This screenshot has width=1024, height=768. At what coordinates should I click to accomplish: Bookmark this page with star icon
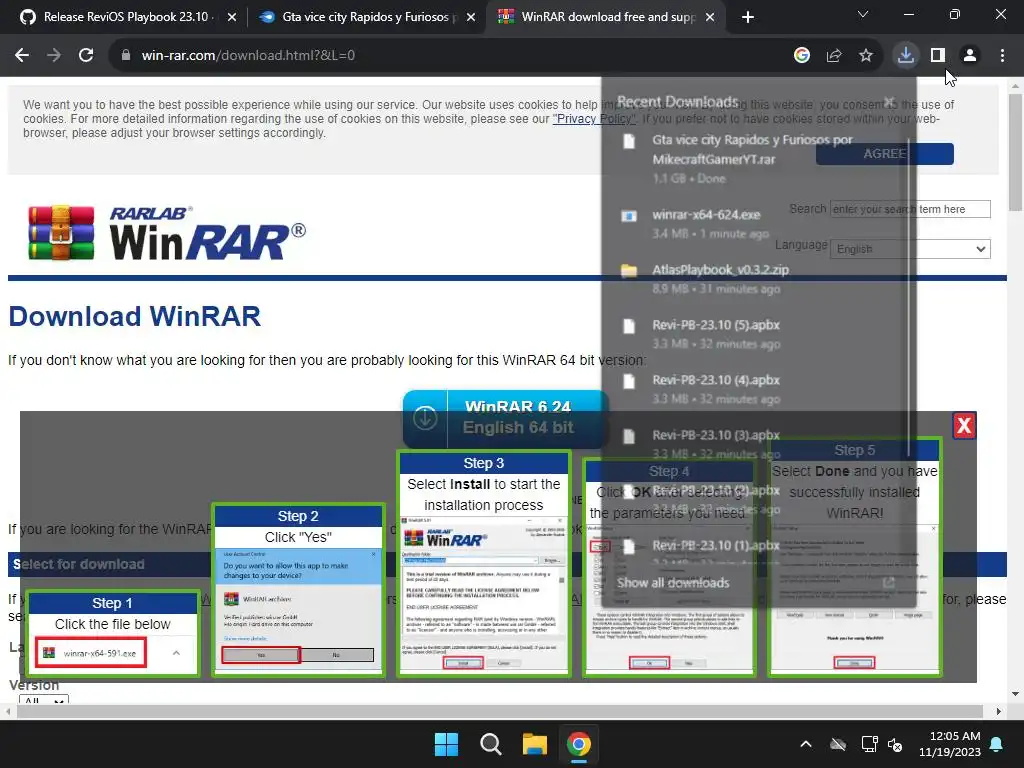(866, 56)
